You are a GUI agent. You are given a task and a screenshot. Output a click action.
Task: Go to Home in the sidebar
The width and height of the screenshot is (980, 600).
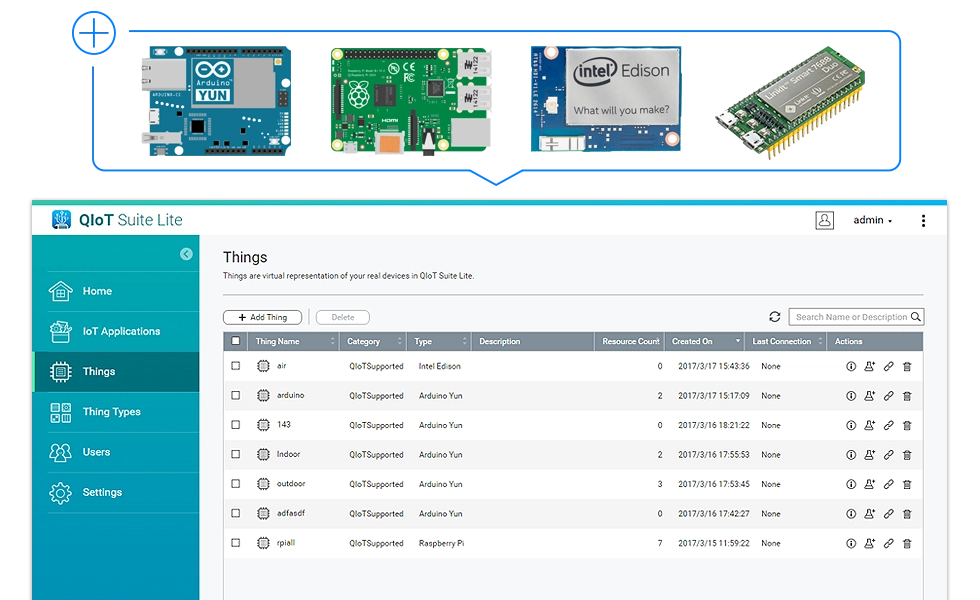click(x=118, y=291)
